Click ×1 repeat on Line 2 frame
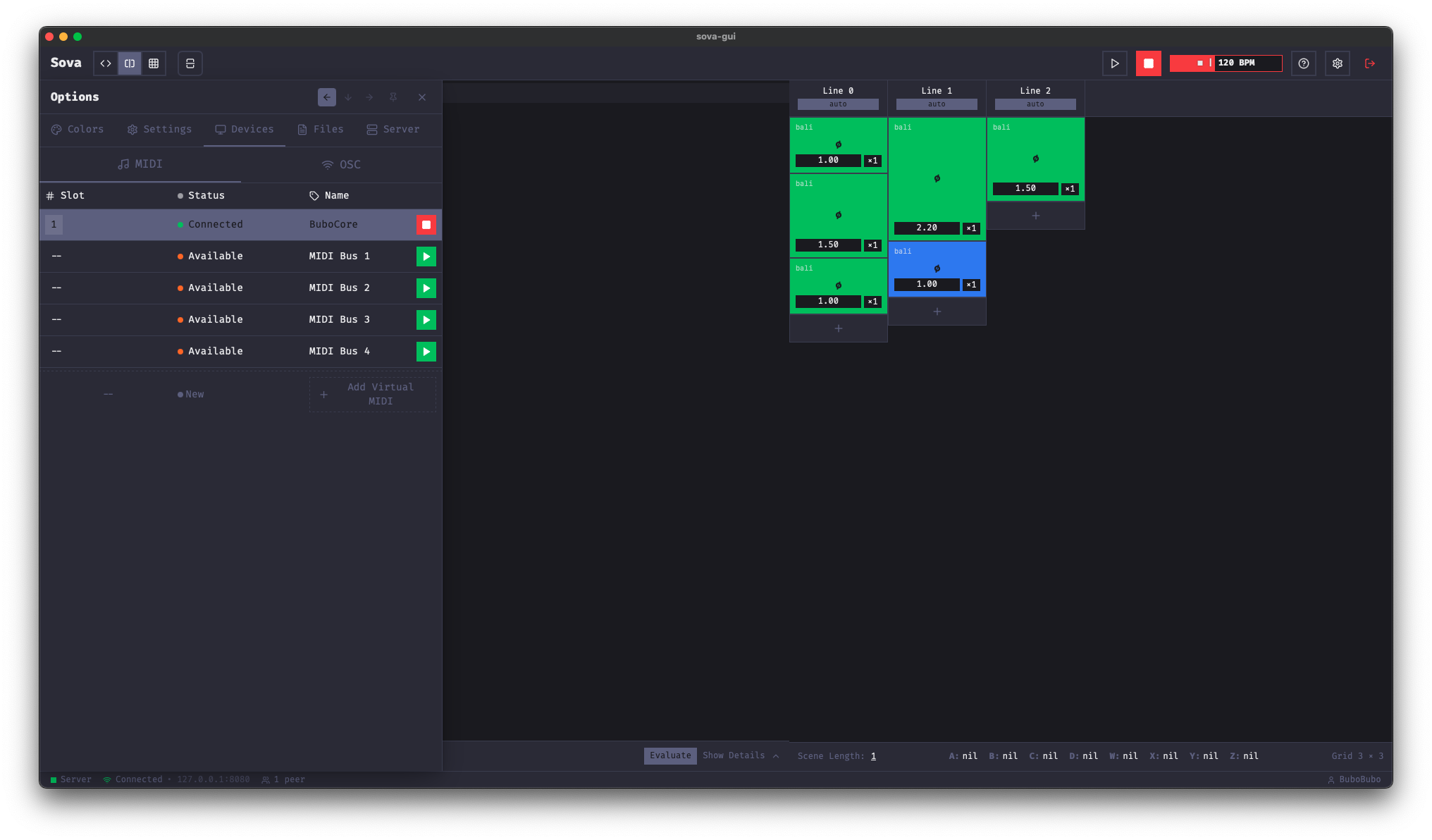The image size is (1432, 840). pyautogui.click(x=1070, y=189)
